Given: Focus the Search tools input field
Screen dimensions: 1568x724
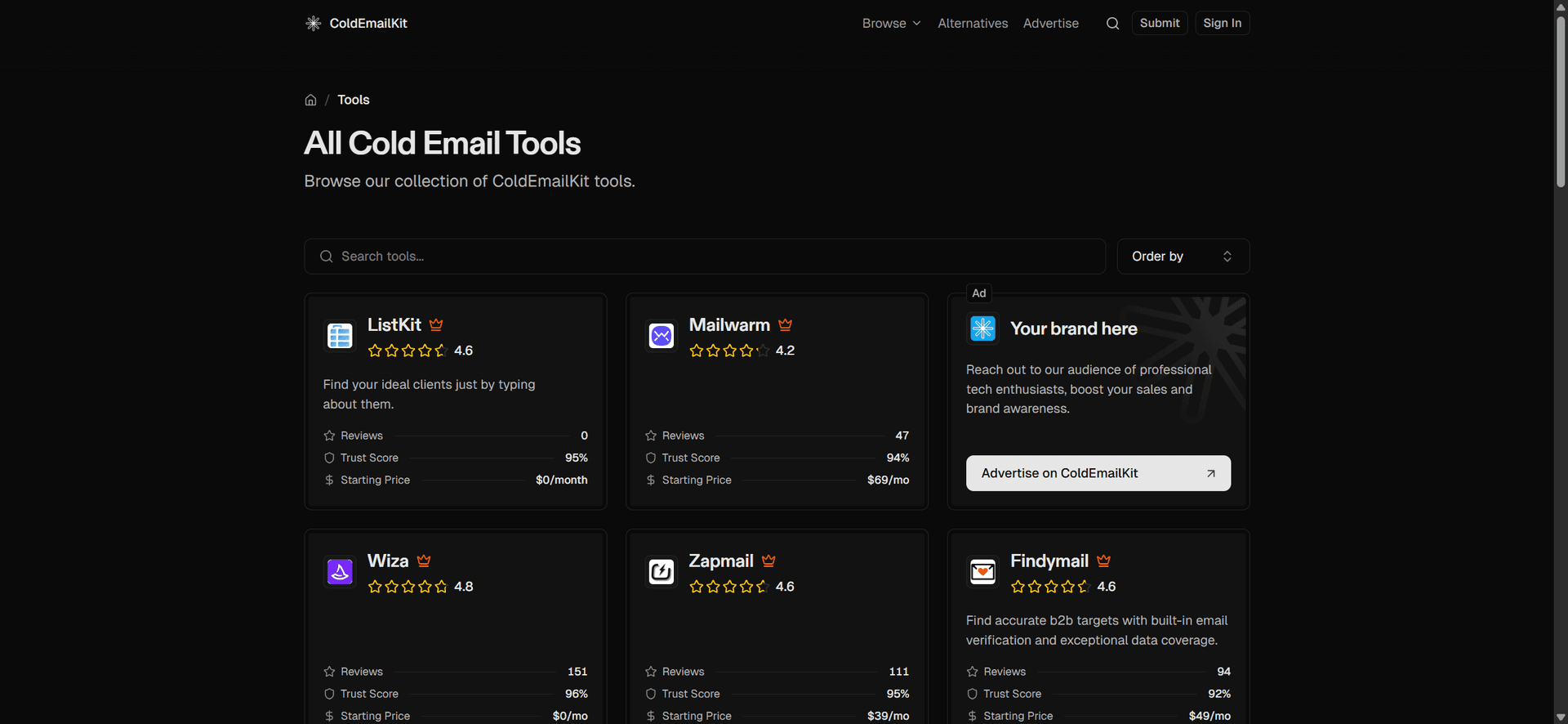Looking at the screenshot, I should point(705,257).
